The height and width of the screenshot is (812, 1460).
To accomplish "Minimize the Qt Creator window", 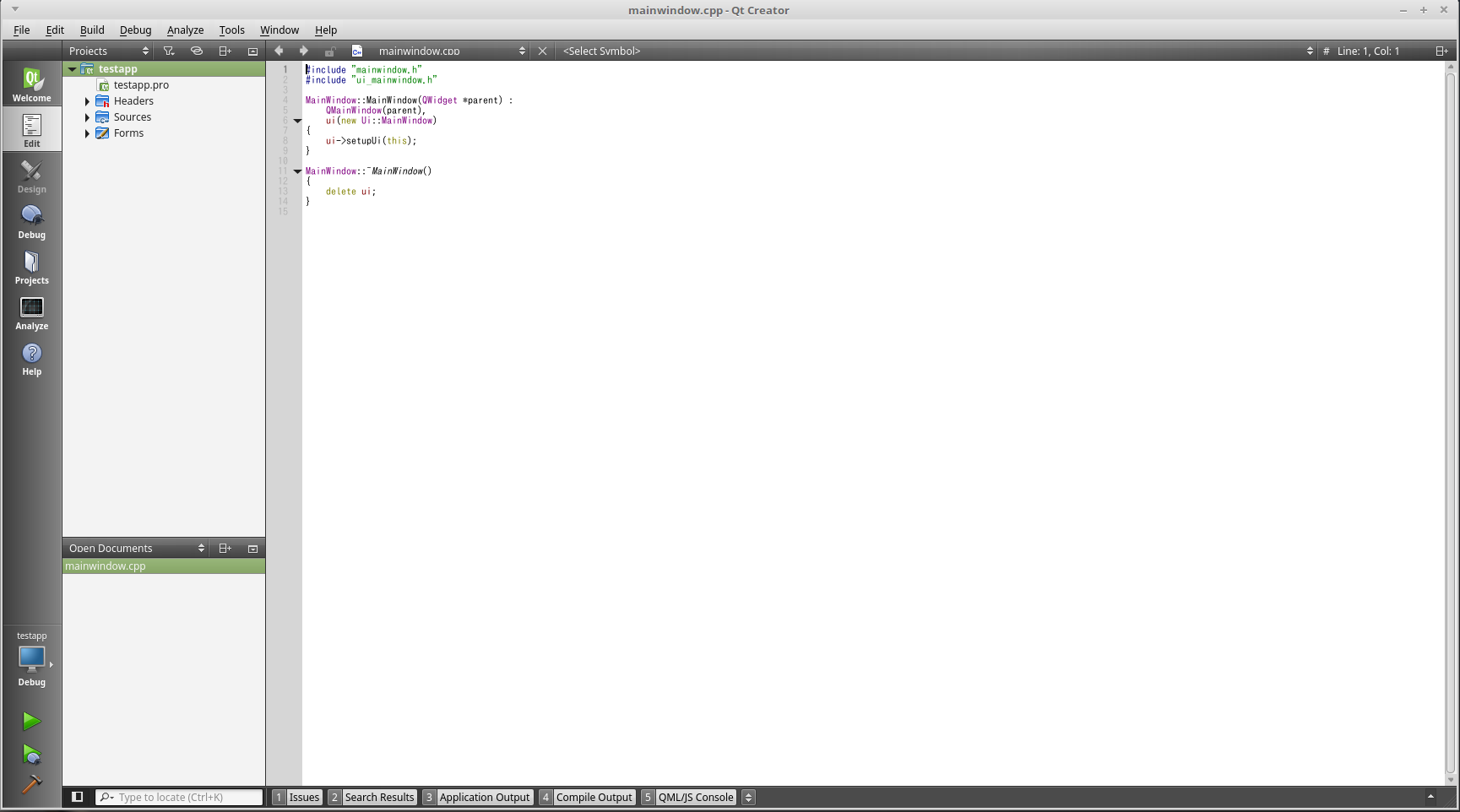I will (1403, 10).
